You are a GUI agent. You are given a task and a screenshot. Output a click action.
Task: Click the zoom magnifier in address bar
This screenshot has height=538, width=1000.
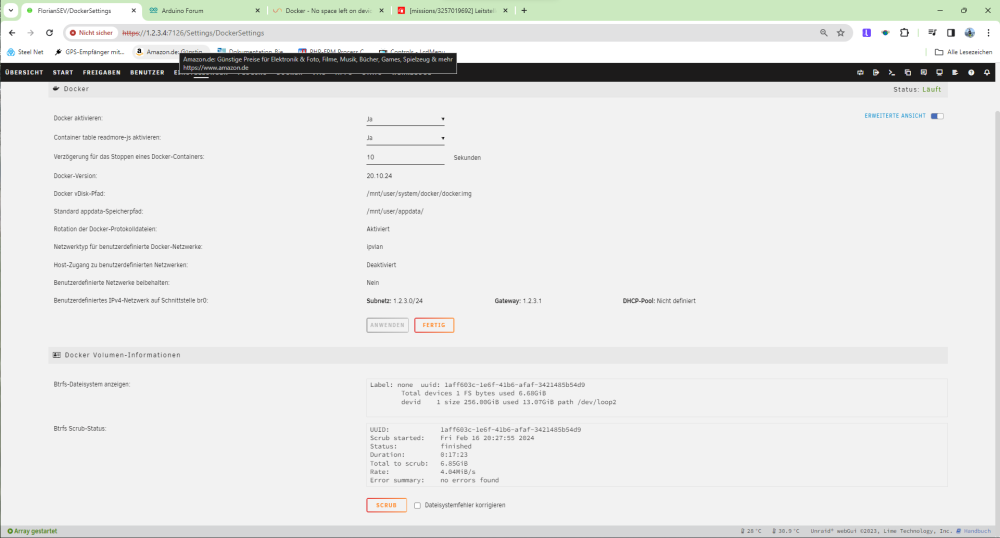(823, 33)
